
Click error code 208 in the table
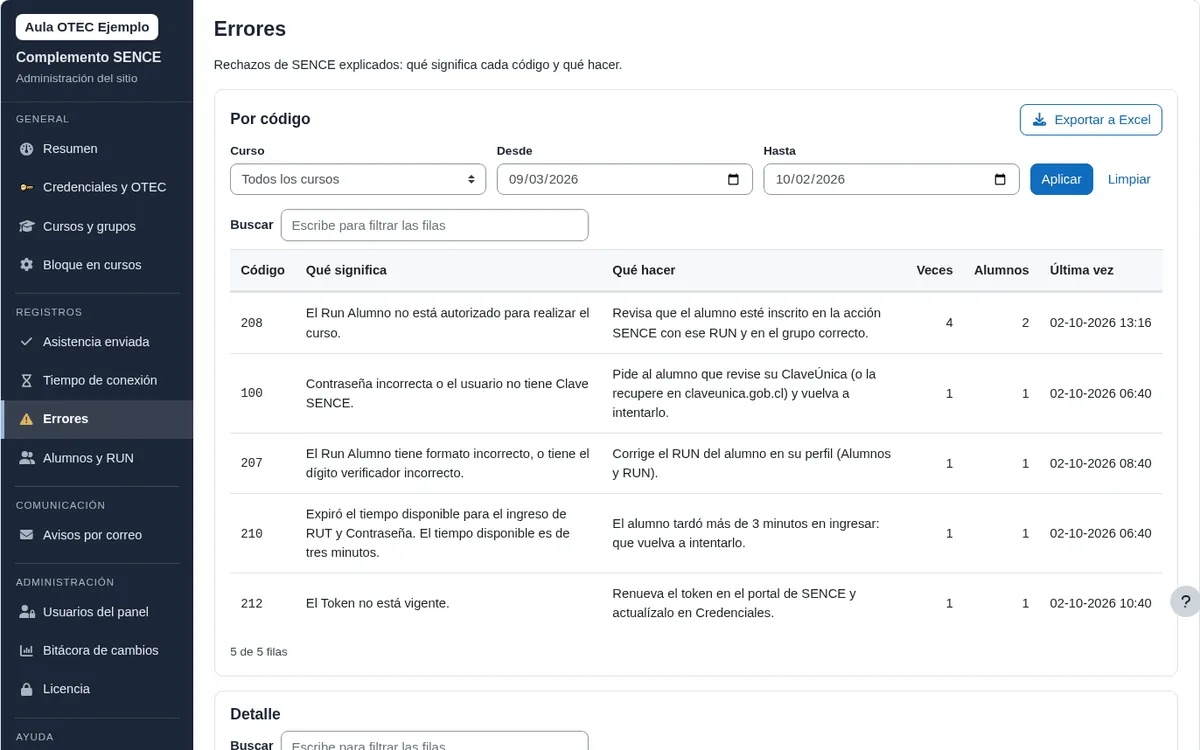click(252, 323)
